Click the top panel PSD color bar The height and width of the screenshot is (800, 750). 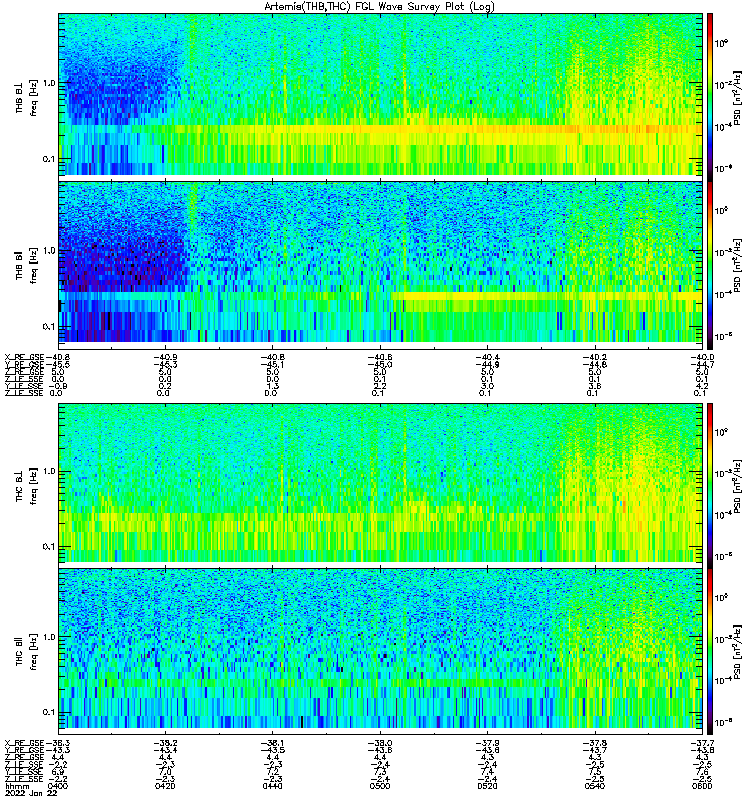click(x=710, y=94)
